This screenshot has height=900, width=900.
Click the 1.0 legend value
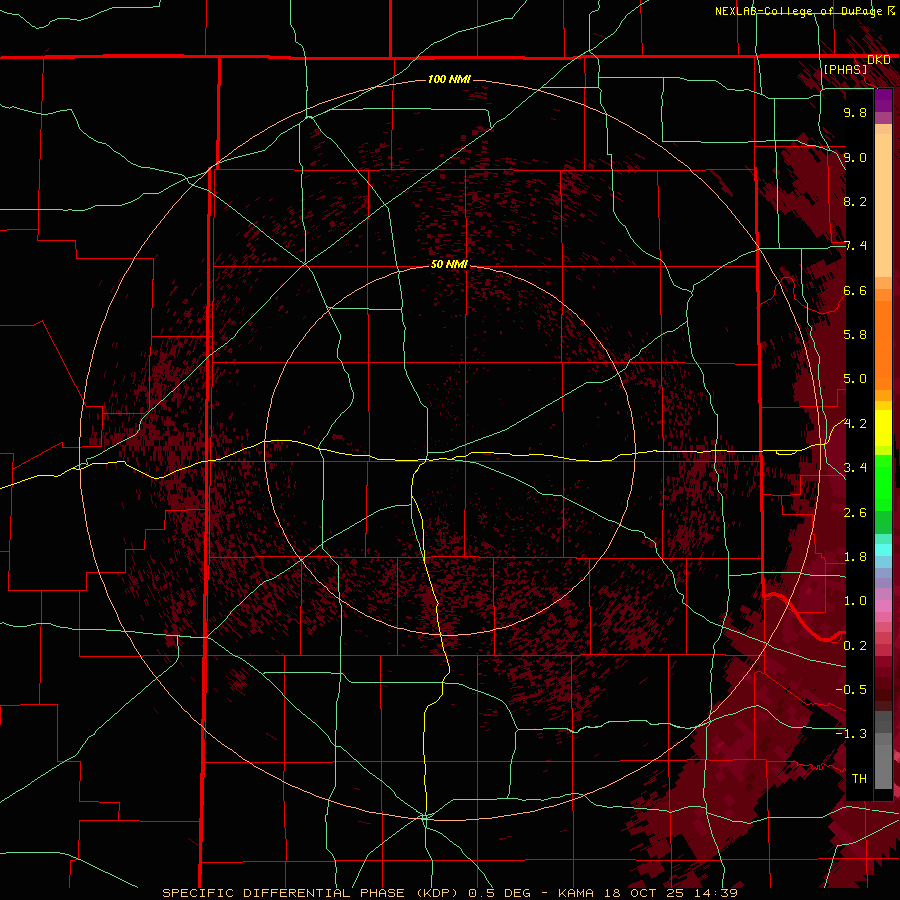(x=855, y=601)
